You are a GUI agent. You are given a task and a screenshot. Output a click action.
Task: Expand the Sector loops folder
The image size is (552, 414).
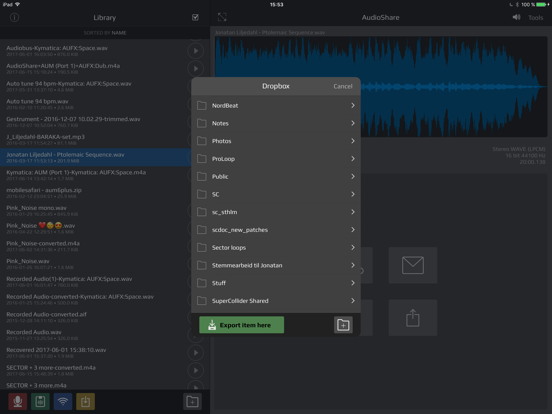(276, 247)
